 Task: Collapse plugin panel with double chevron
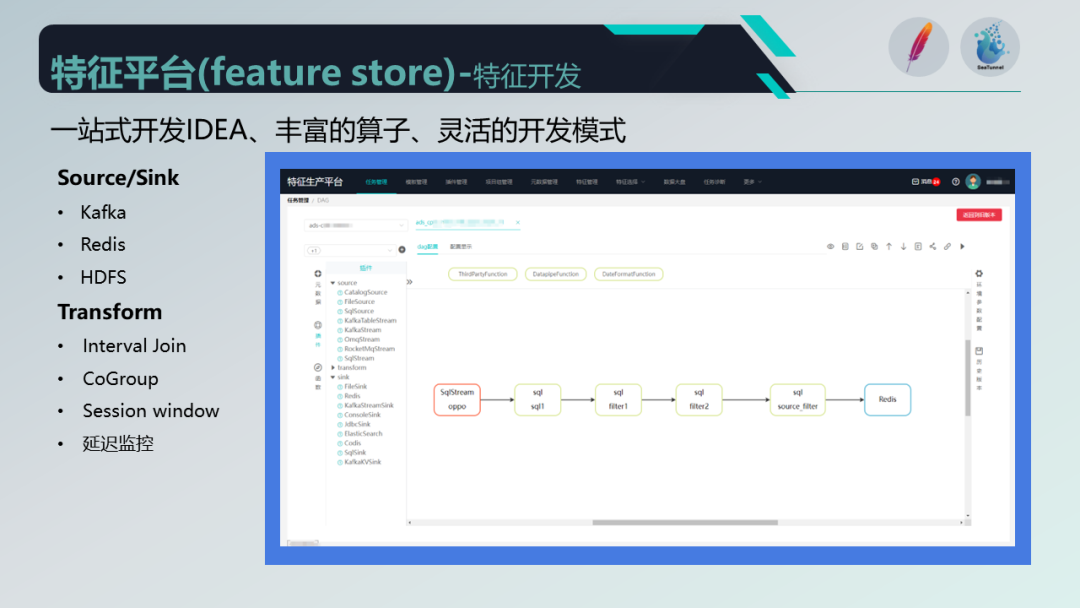tap(409, 282)
